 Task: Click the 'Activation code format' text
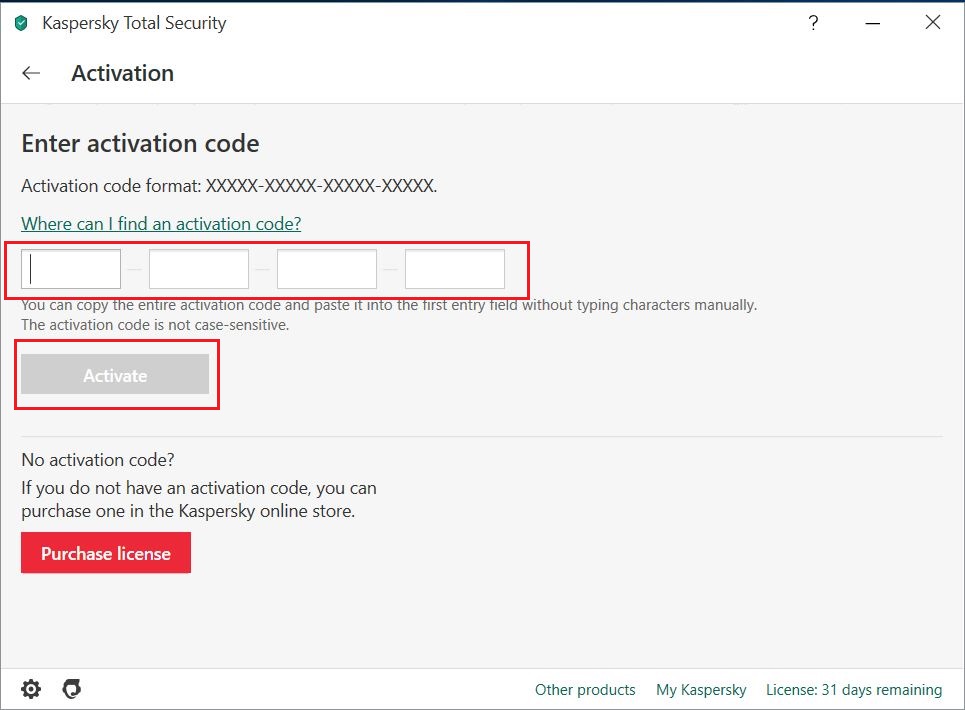(229, 186)
